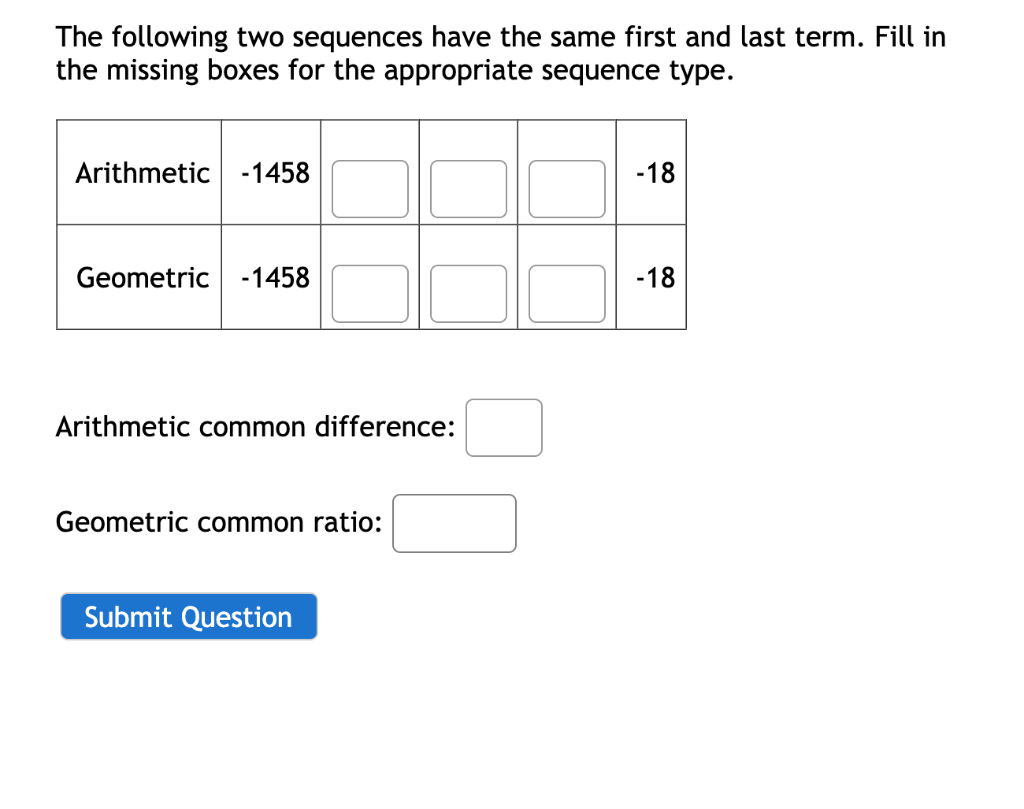The height and width of the screenshot is (809, 1024).
Task: Click the first empty Arithmetic sequence box
Action: coord(369,188)
